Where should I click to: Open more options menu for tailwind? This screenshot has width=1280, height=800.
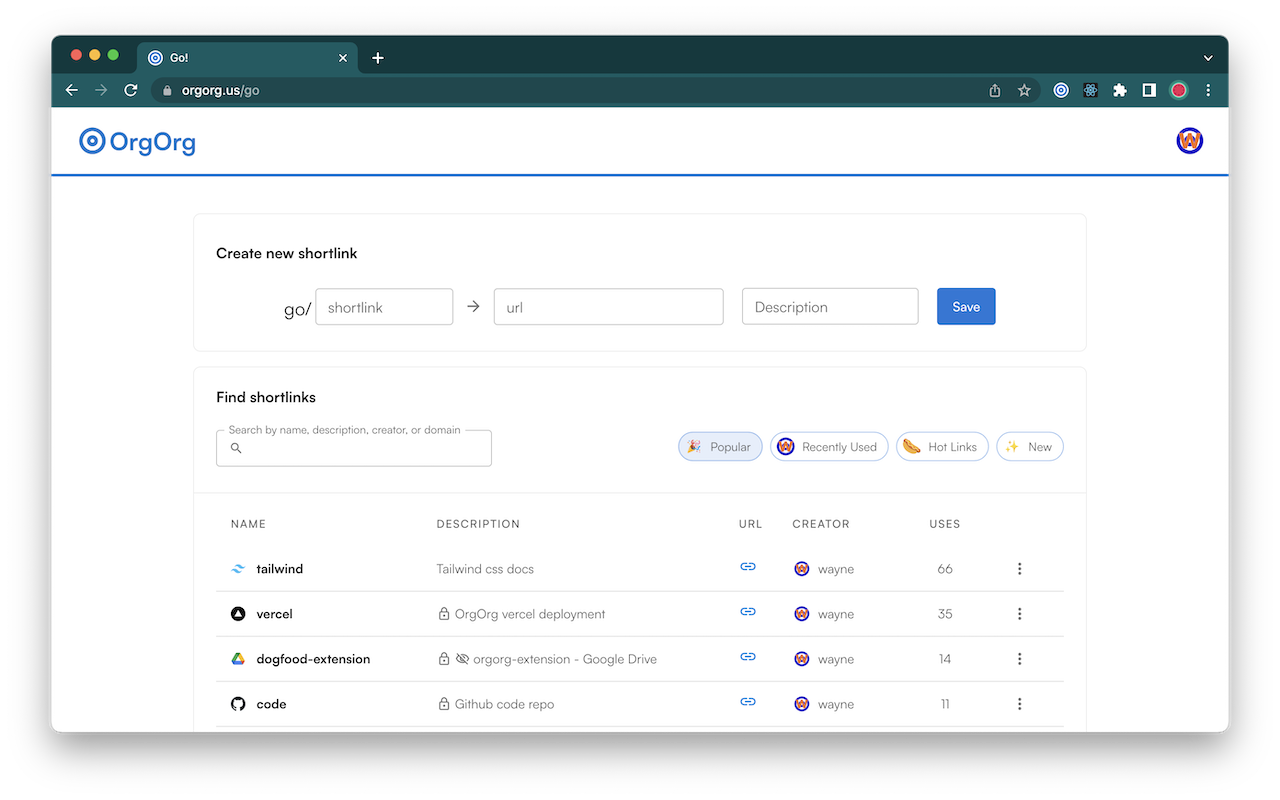click(x=1019, y=569)
